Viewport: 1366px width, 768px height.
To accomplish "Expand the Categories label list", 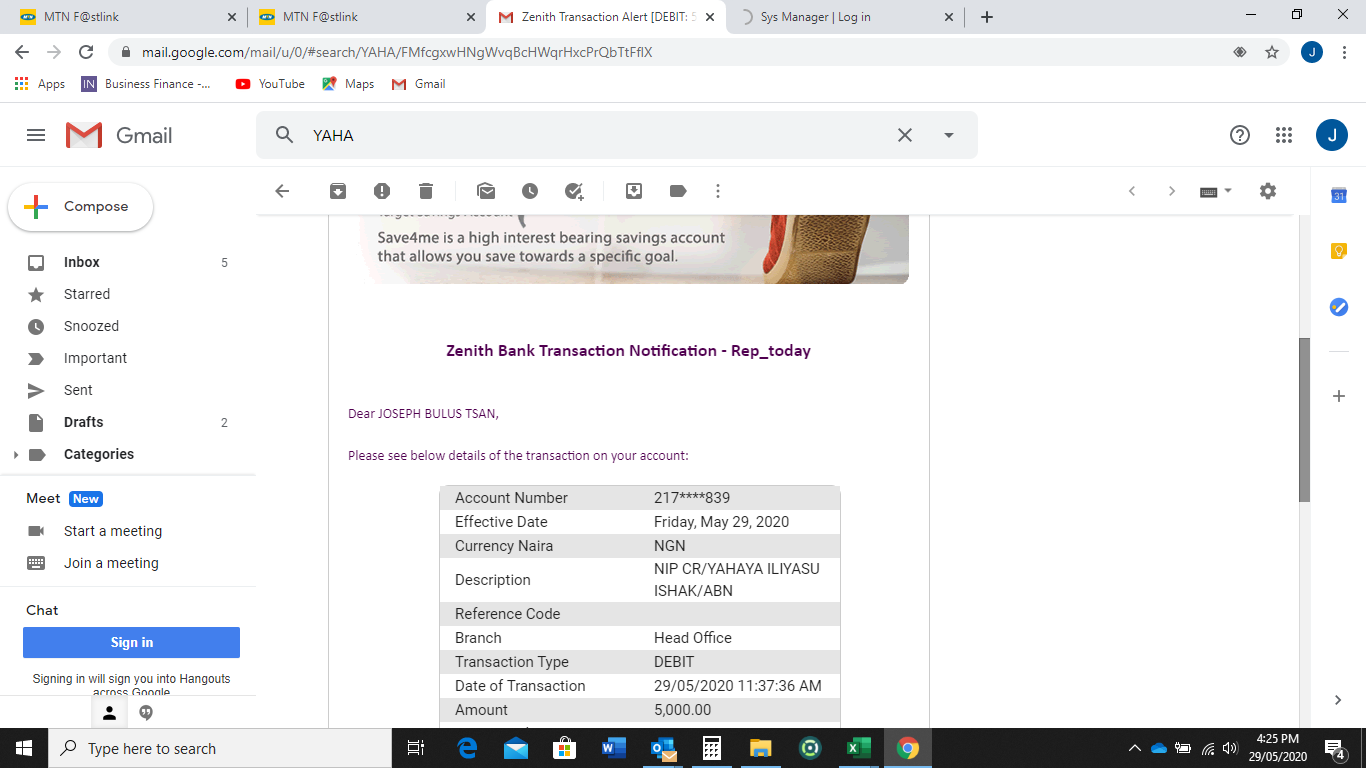I will (15, 455).
